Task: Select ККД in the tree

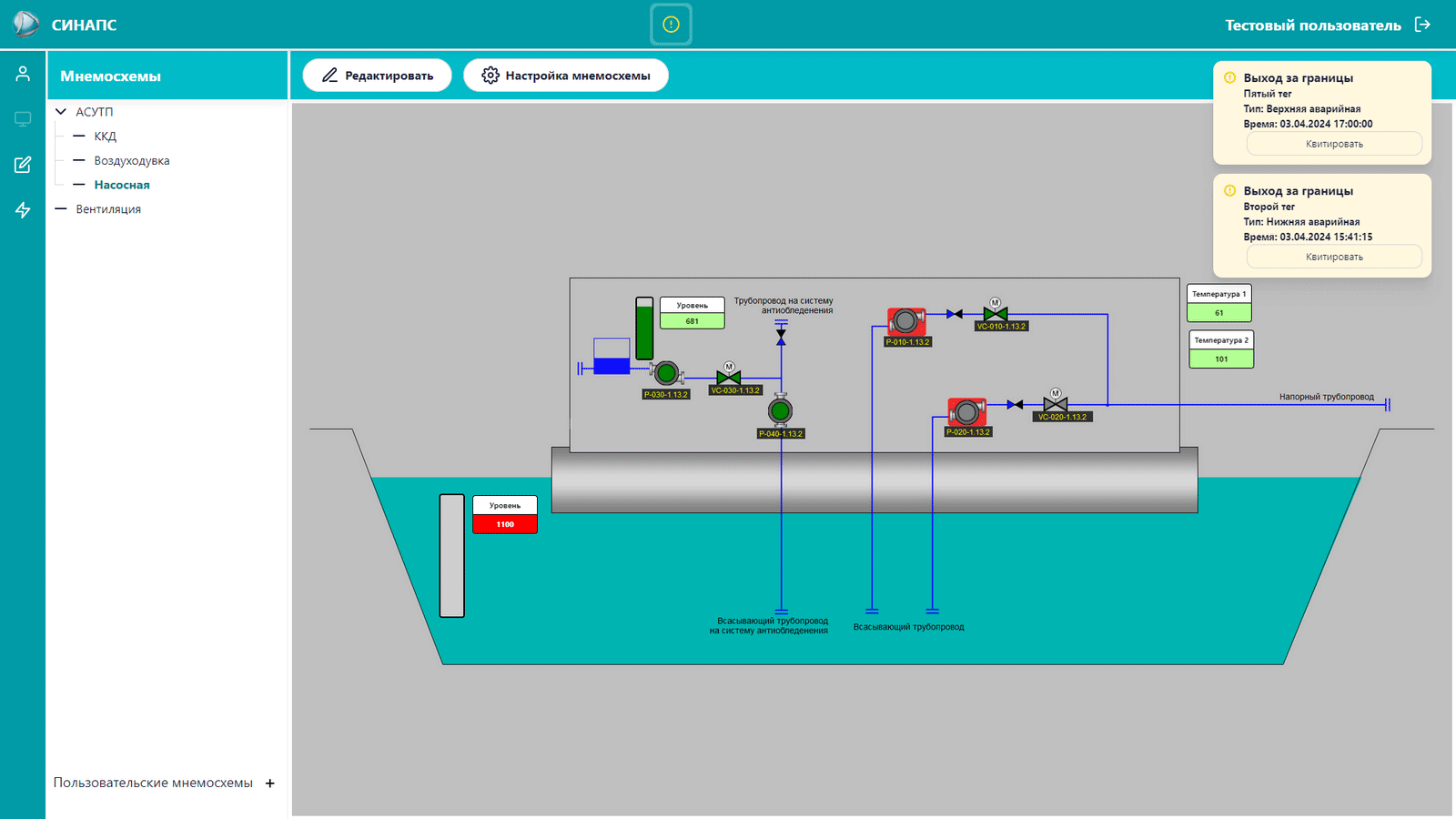Action: click(106, 136)
